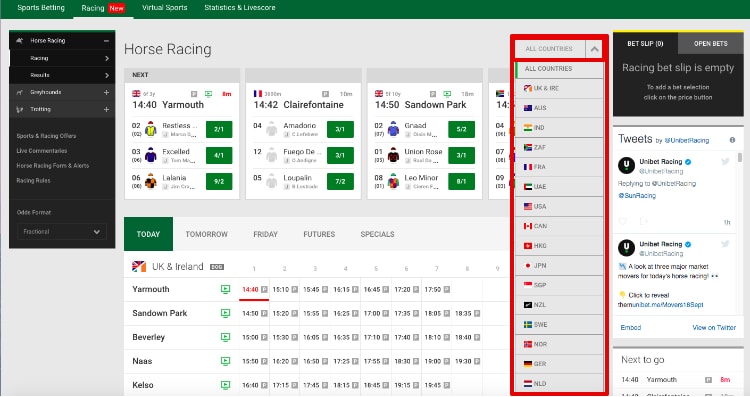Select ALL COUNTRIES option in list
Viewport: 750px width, 397px height.
[559, 69]
